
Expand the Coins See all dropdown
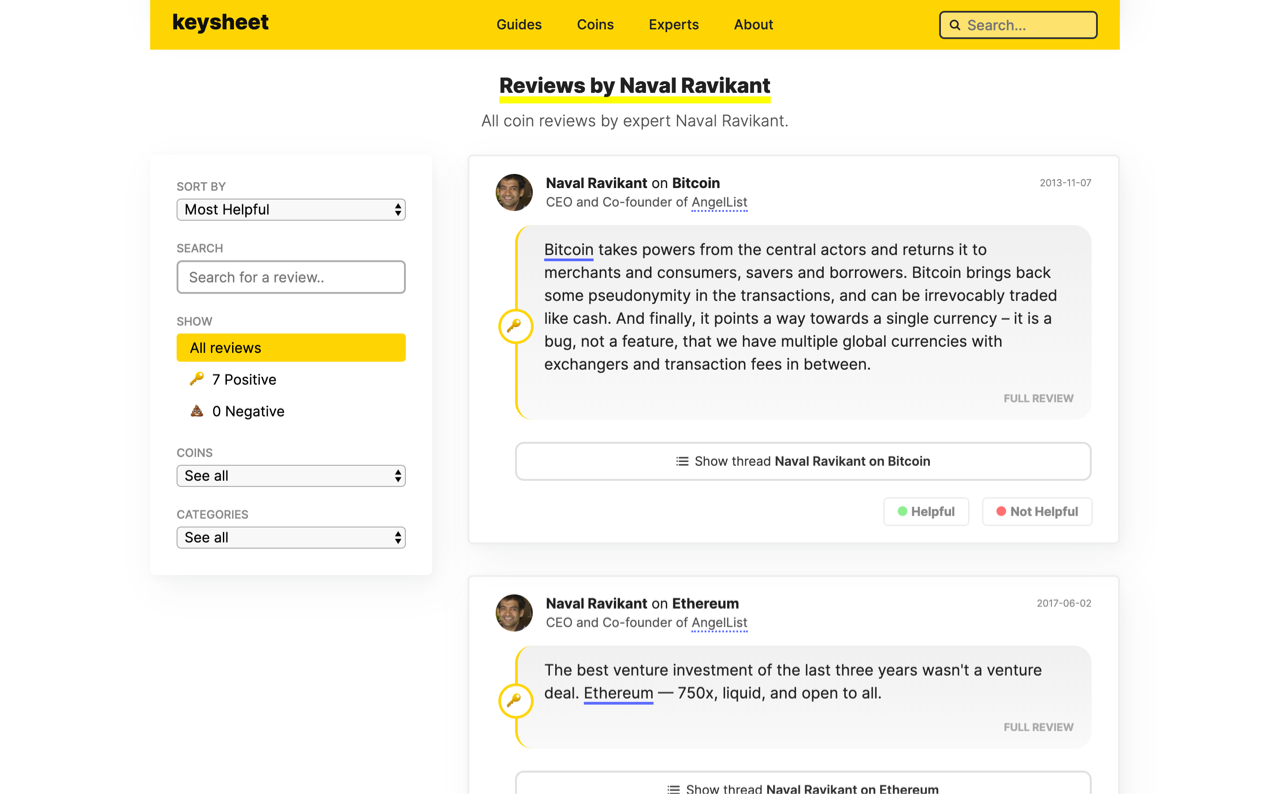291,475
